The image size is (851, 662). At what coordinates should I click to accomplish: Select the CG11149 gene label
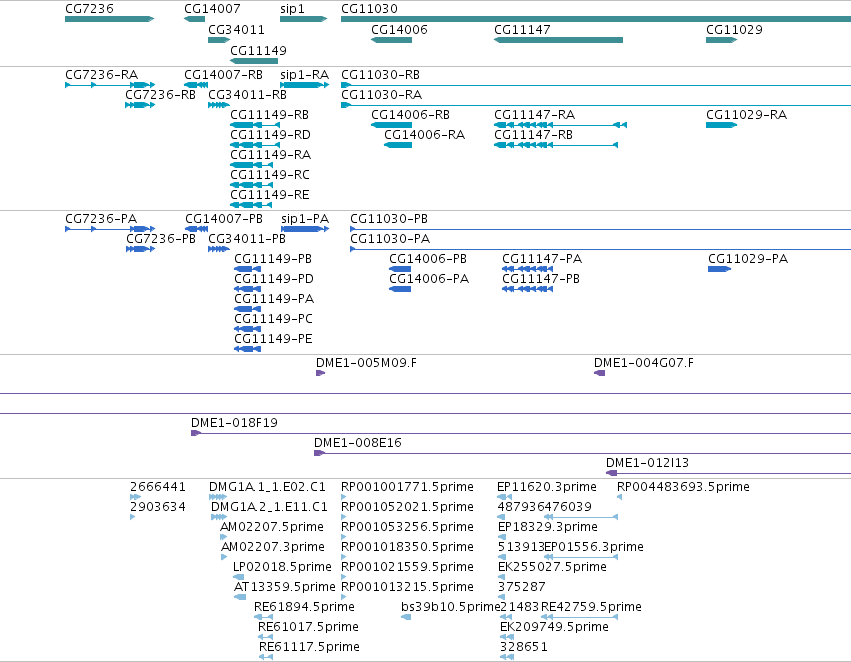(258, 50)
